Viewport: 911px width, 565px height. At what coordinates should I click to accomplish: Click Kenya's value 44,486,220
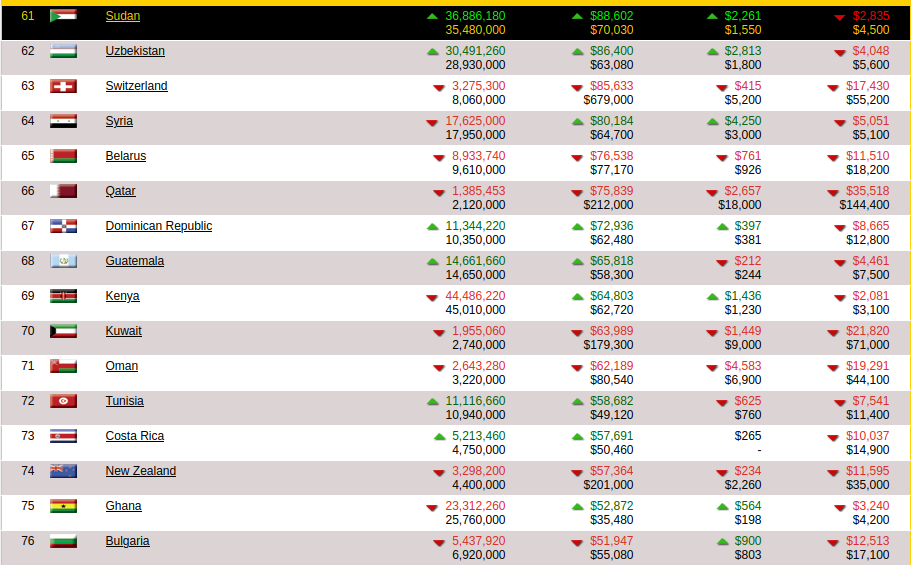pos(475,296)
